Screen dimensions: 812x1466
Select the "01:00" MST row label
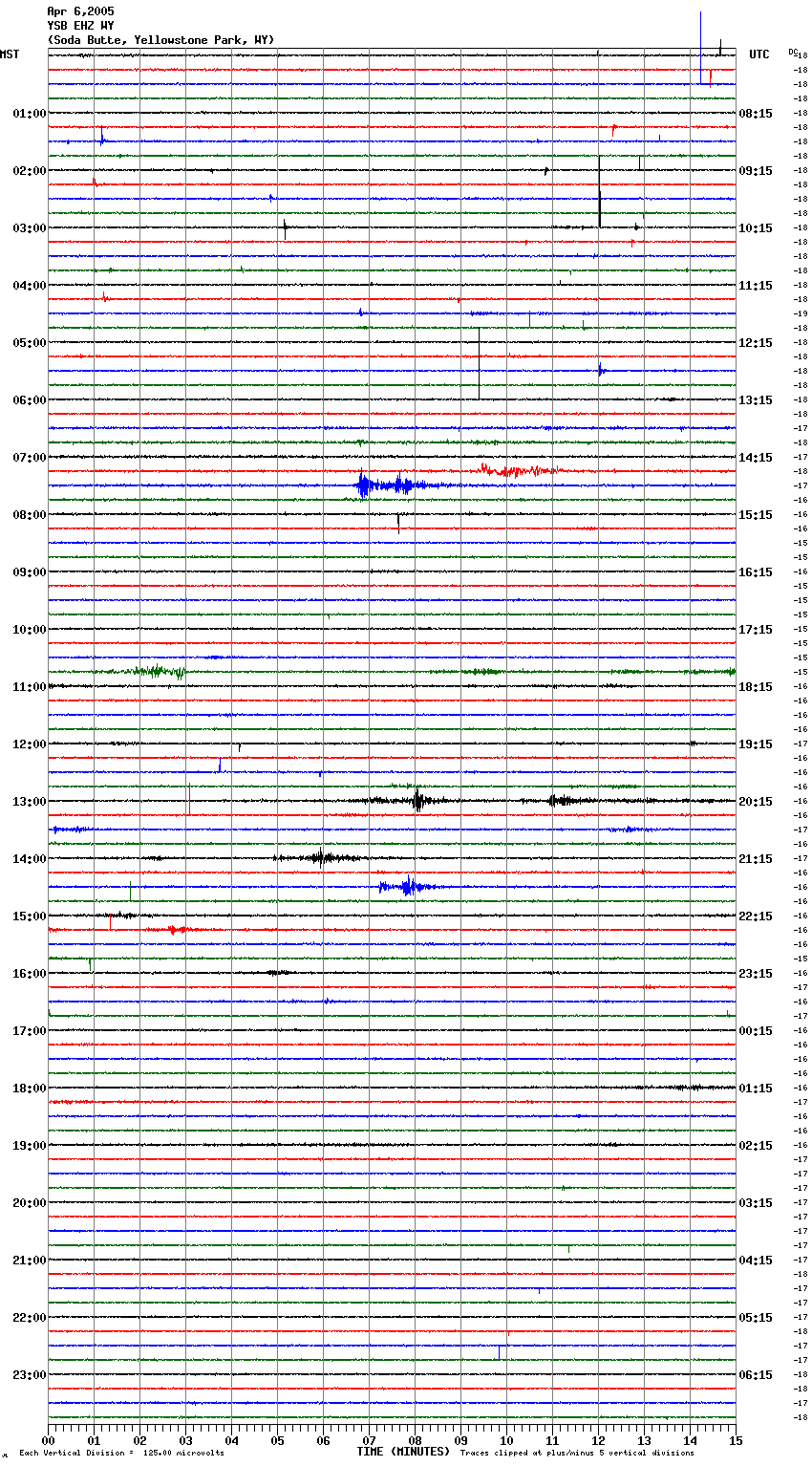[x=30, y=114]
